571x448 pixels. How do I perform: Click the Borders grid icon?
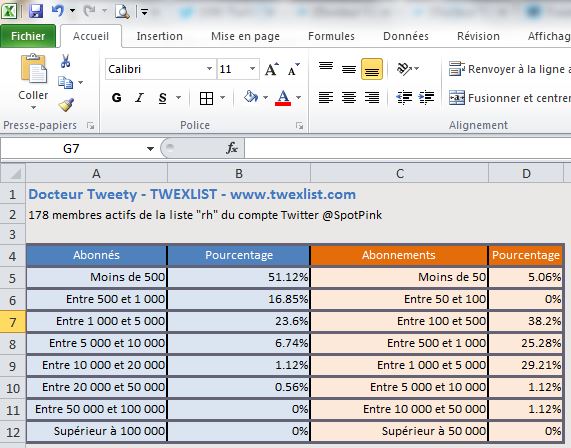point(206,98)
